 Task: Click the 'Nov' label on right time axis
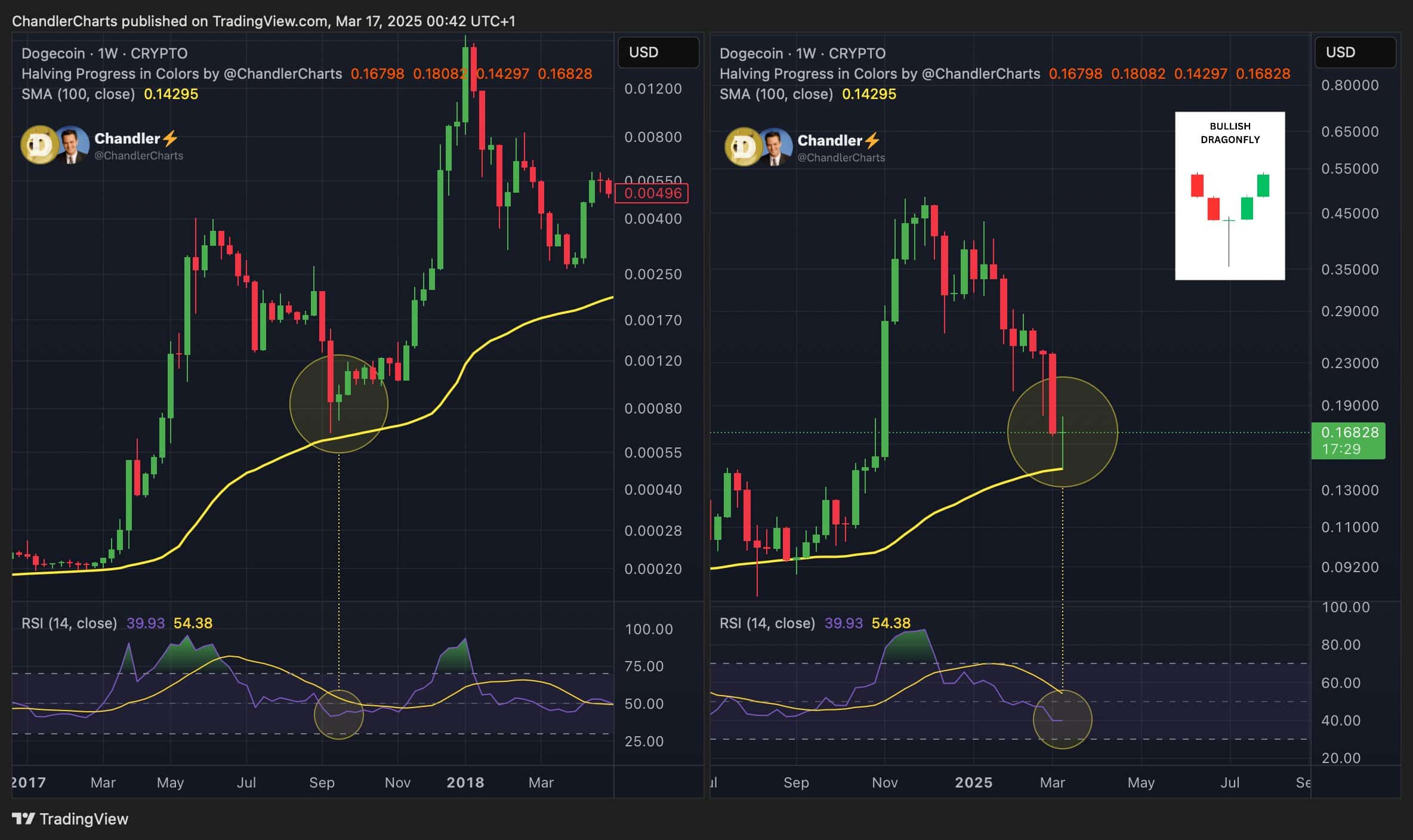tap(885, 783)
